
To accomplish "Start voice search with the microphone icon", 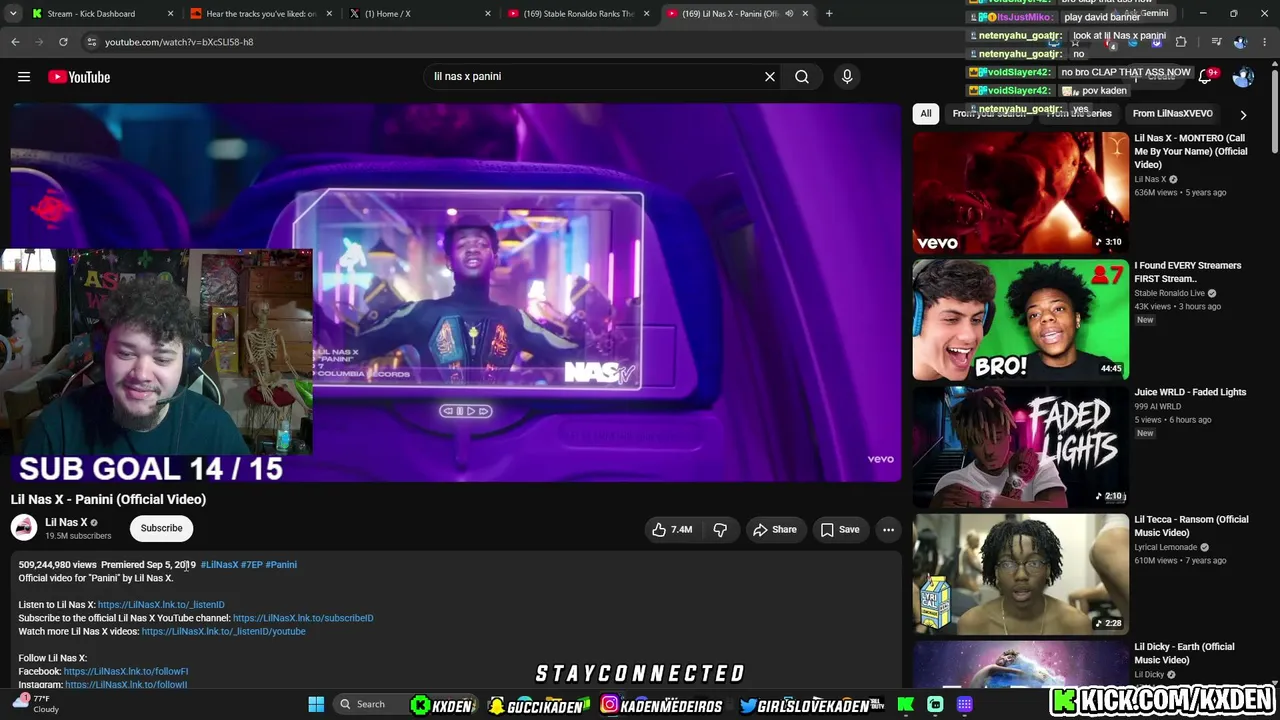I will (847, 77).
